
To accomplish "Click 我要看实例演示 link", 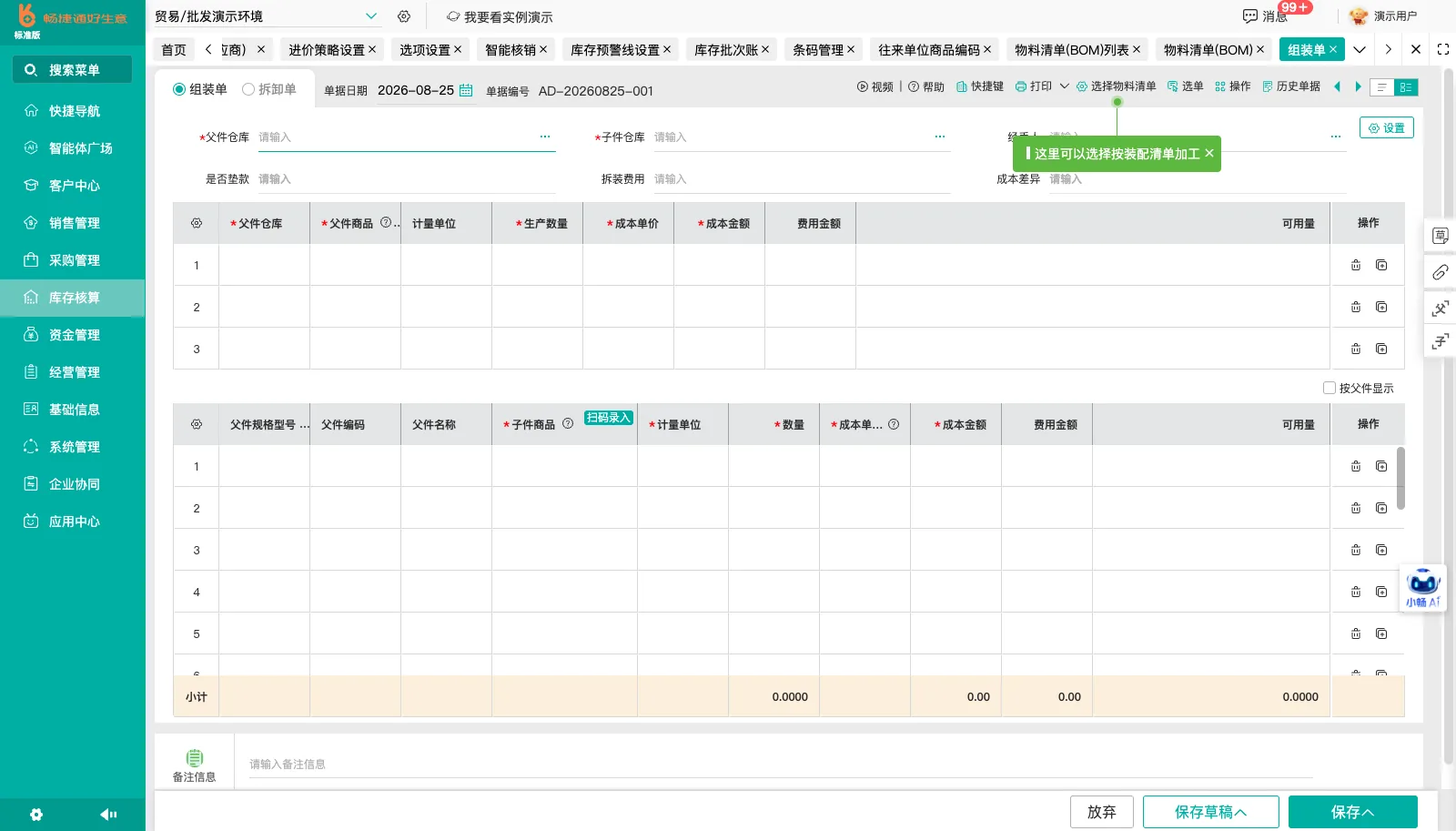I will click(x=500, y=17).
